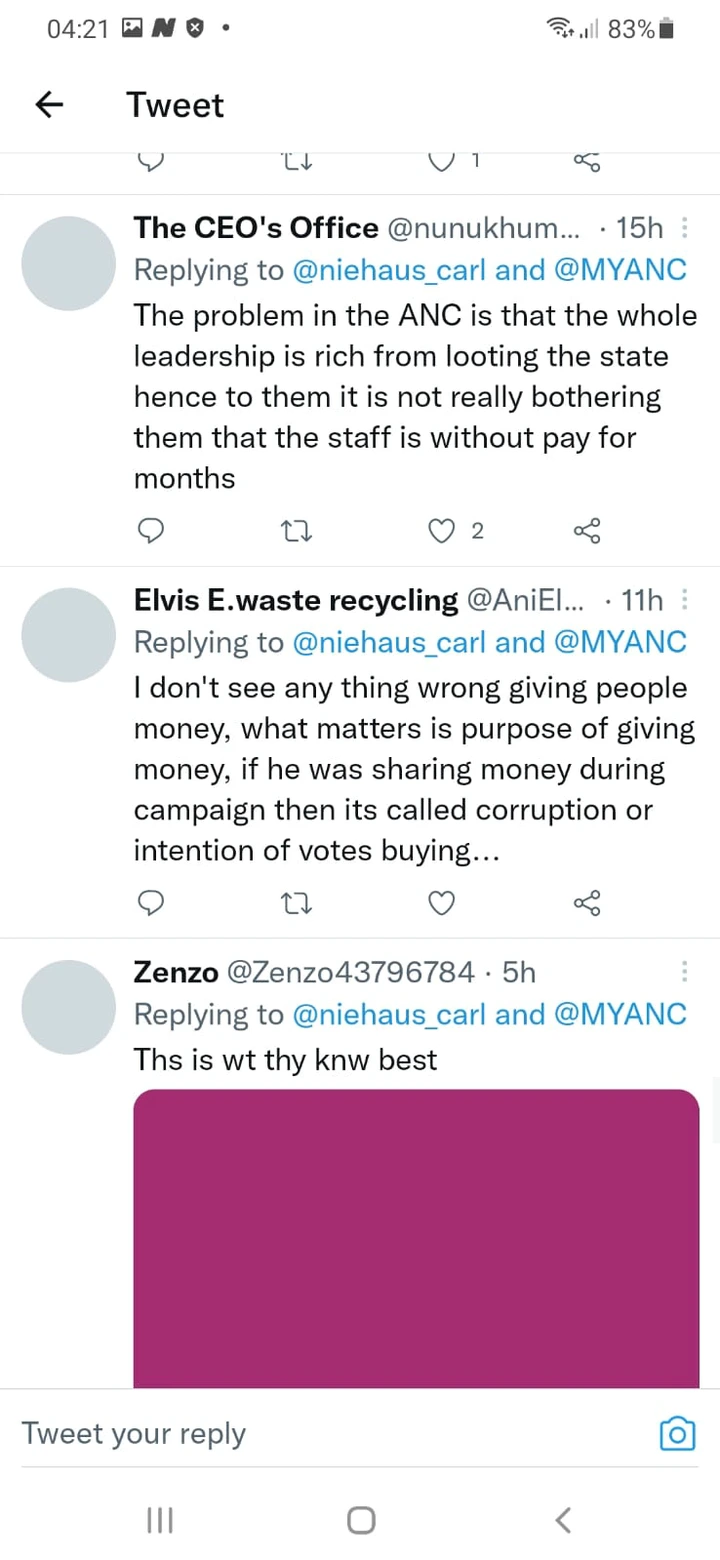The height and width of the screenshot is (1560, 720).
Task: Share The CEO's Office tweet
Action: (x=587, y=531)
